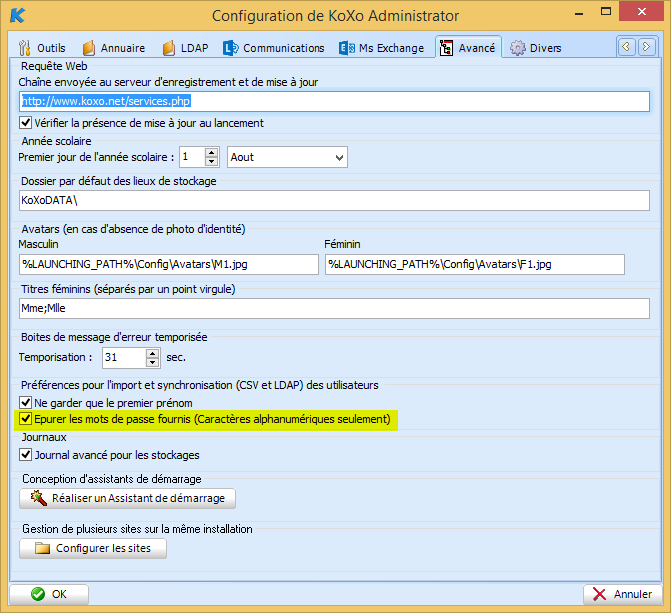The height and width of the screenshot is (613, 671).
Task: Click the Féminin avatar path field
Action: pyautogui.click(x=475, y=264)
